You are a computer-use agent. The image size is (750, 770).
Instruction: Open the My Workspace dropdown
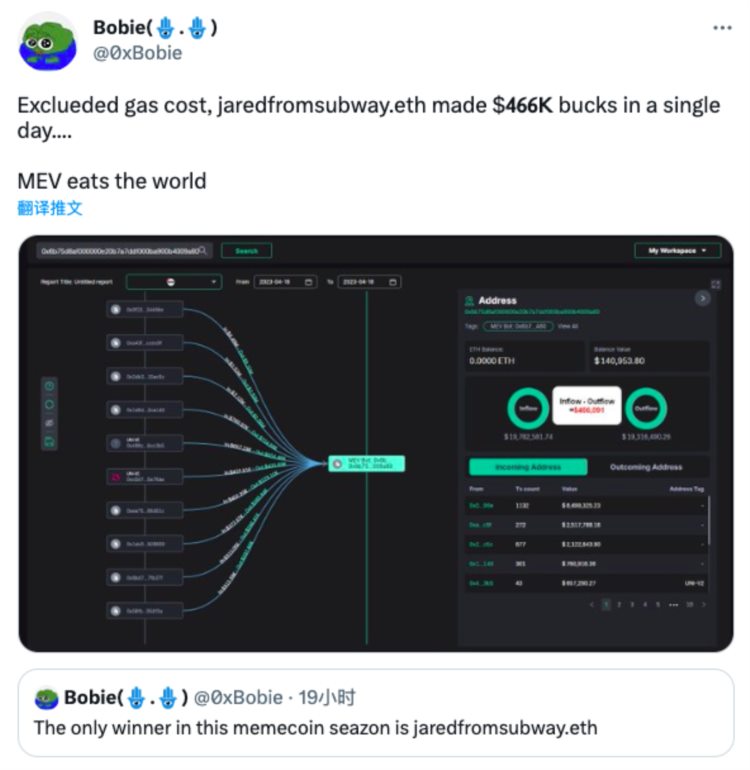[x=676, y=251]
